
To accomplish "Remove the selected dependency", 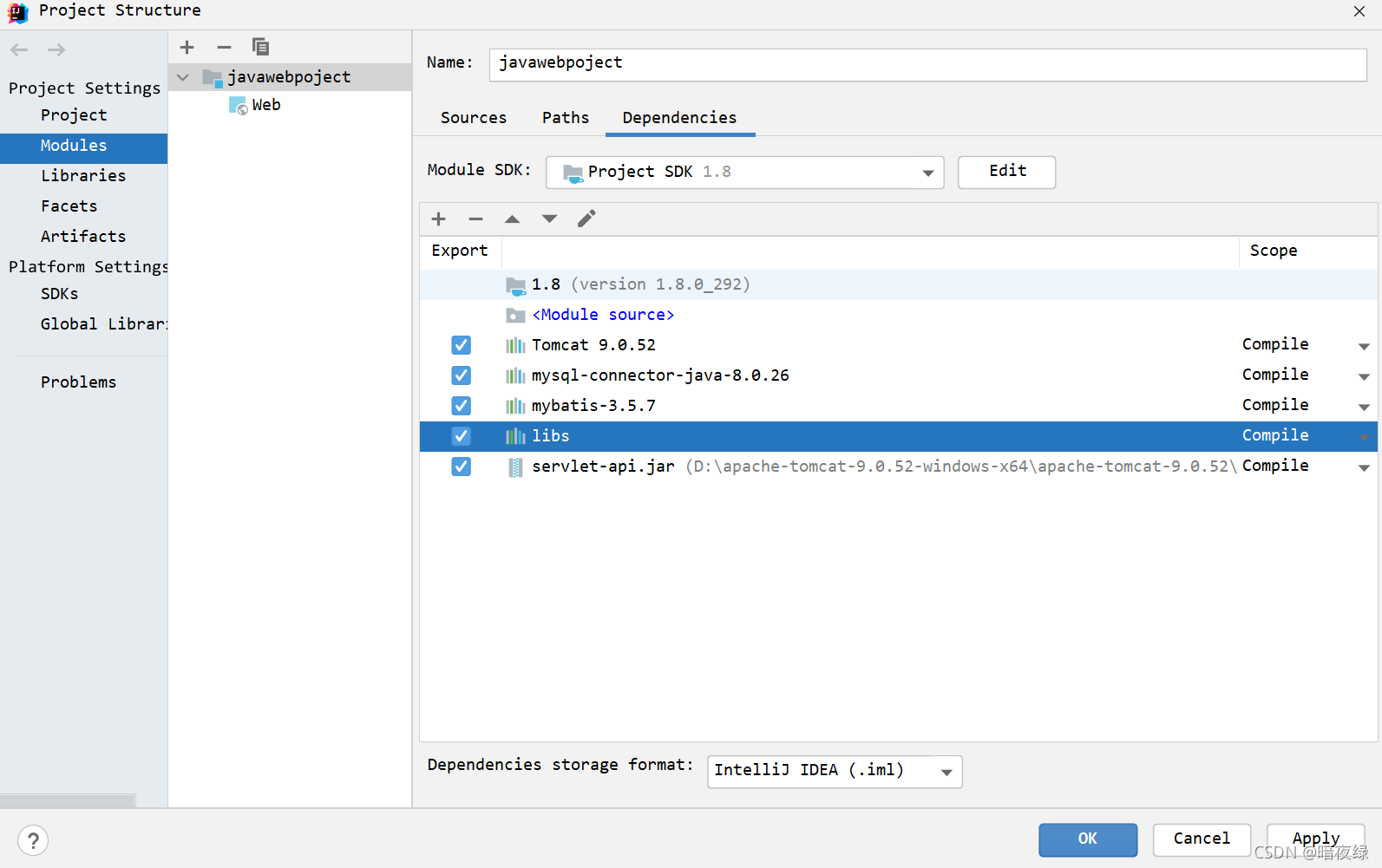I will [x=475, y=219].
